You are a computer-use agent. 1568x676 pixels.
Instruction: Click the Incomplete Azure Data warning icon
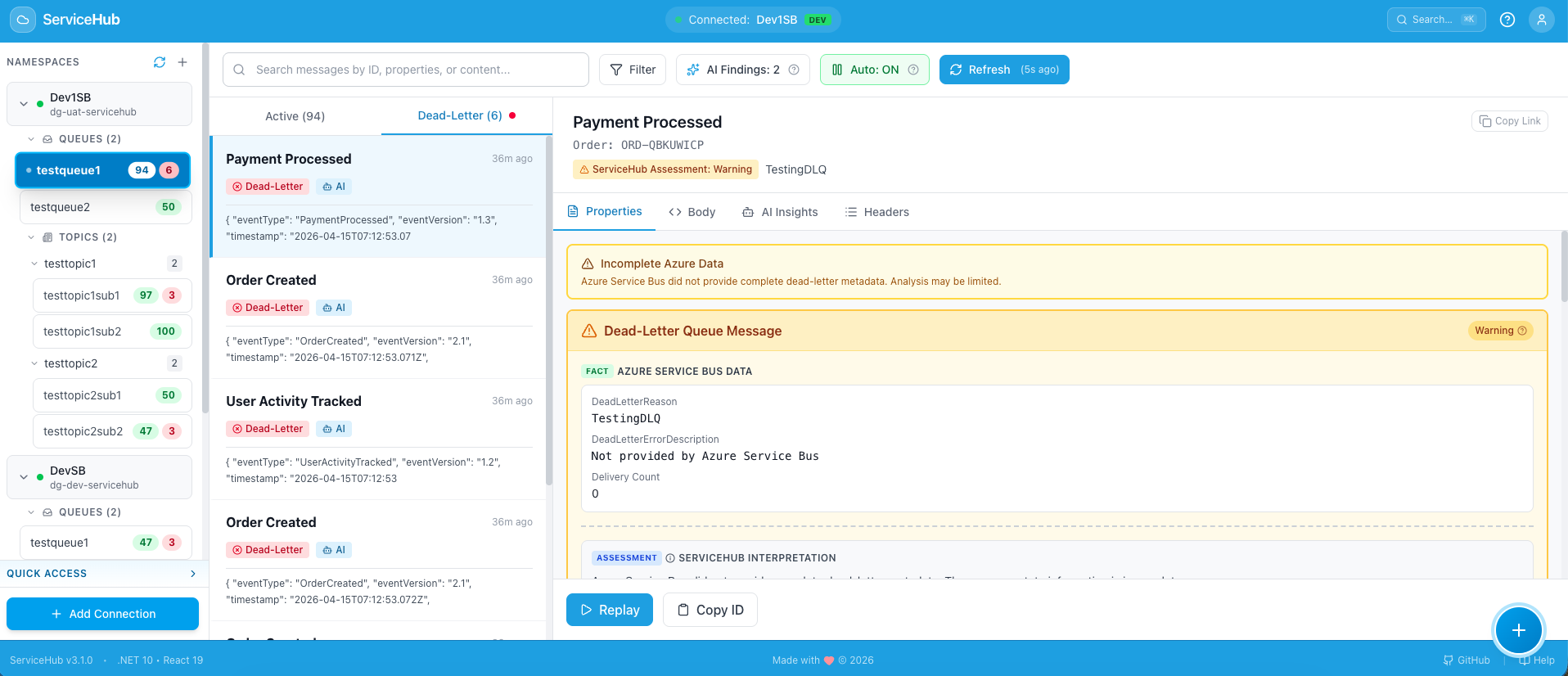tap(588, 264)
